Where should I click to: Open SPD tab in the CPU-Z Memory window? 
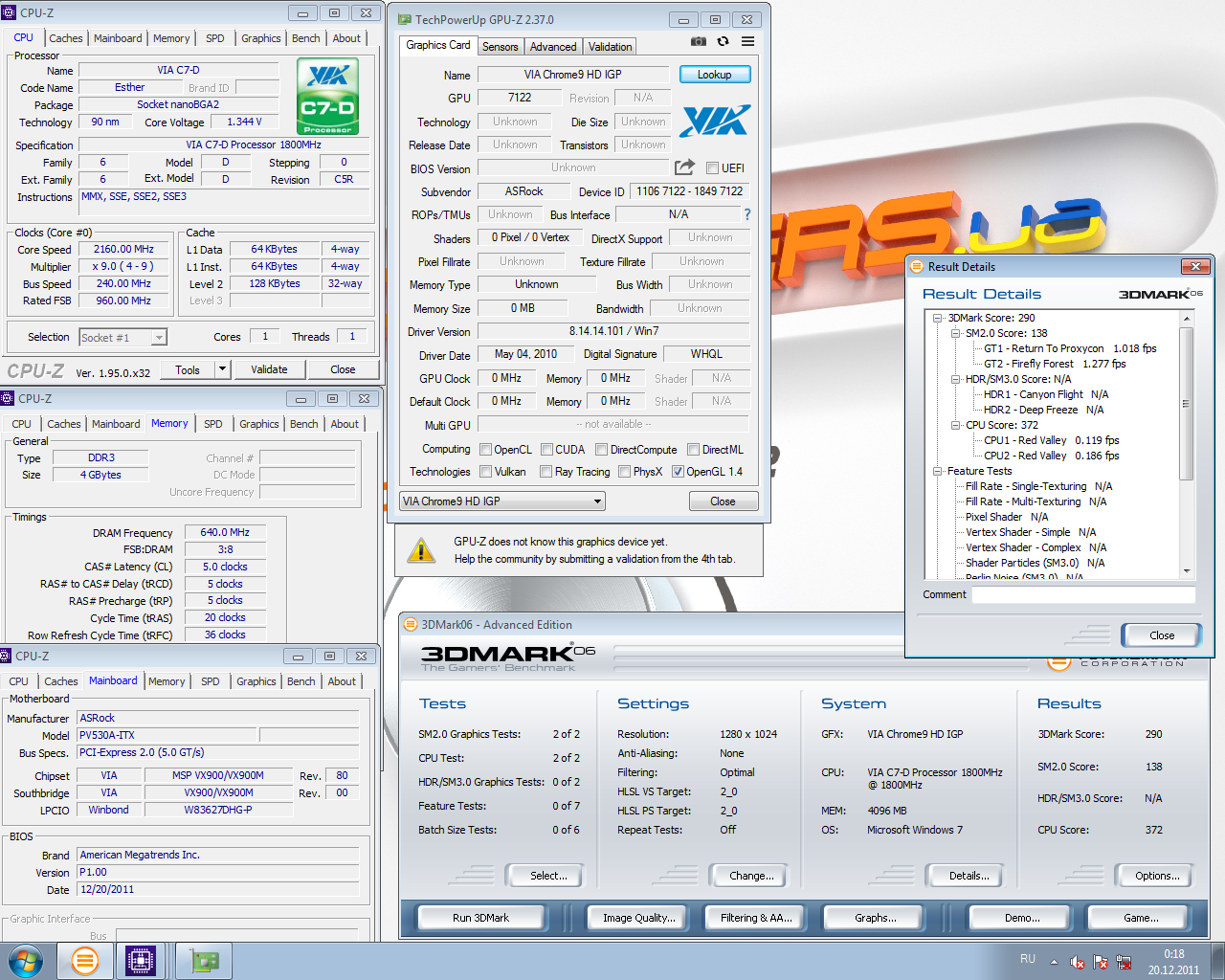[213, 424]
